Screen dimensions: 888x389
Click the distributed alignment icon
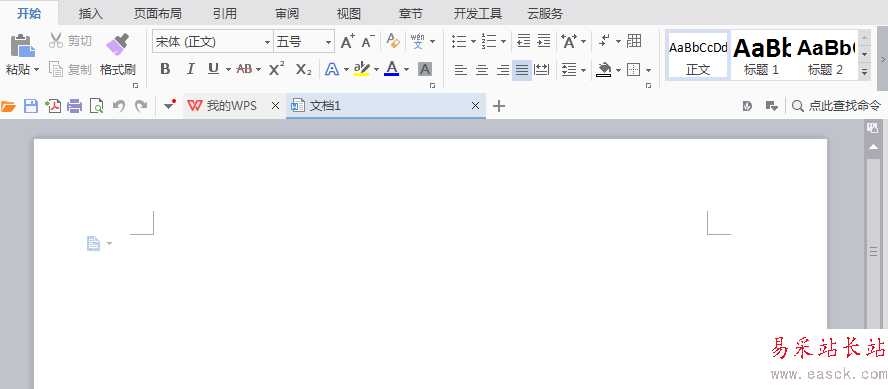[x=542, y=70]
